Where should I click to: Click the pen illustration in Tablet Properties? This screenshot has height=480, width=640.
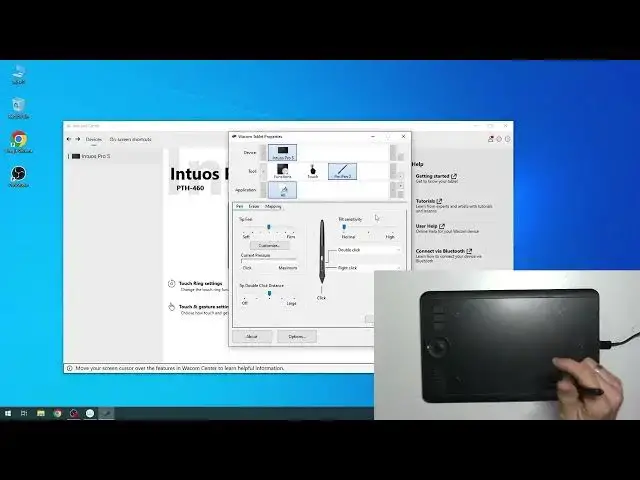click(x=322, y=252)
